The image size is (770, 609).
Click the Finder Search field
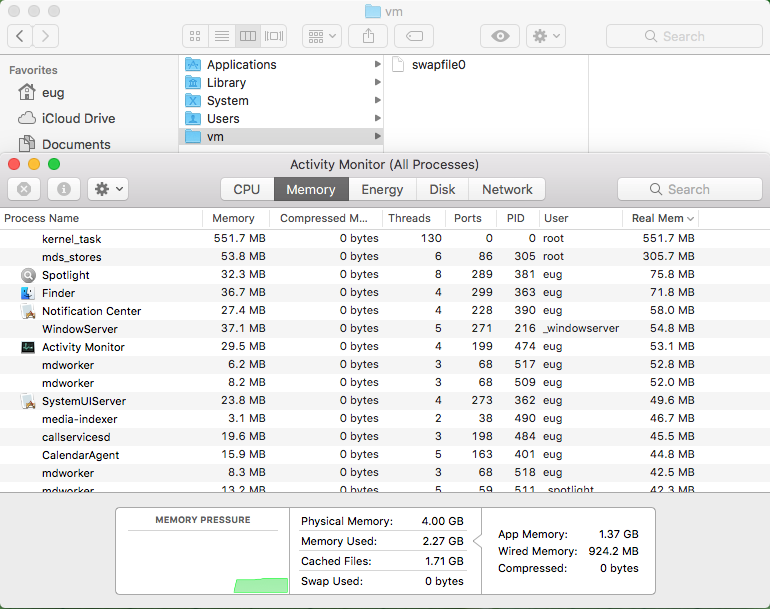pos(684,36)
